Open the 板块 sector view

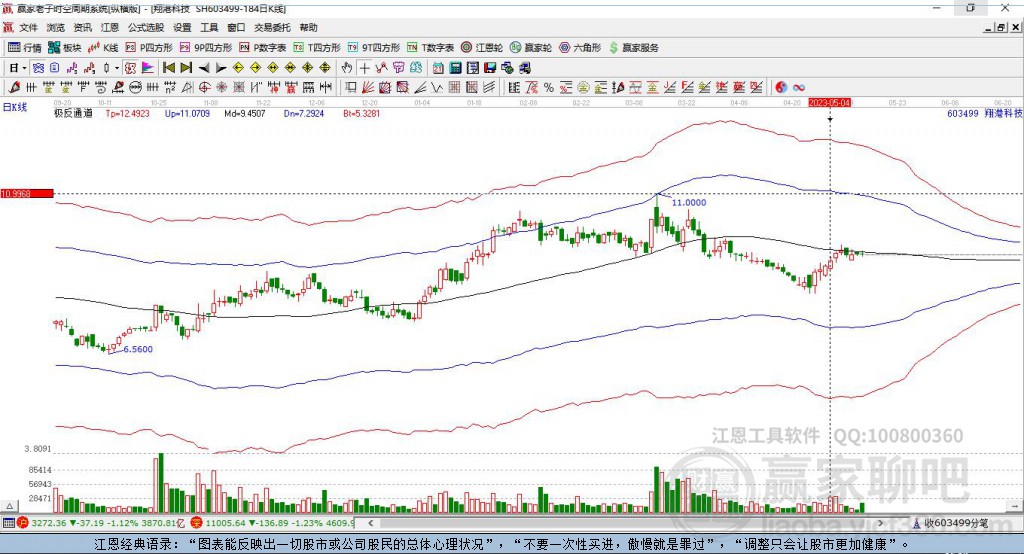(65, 48)
